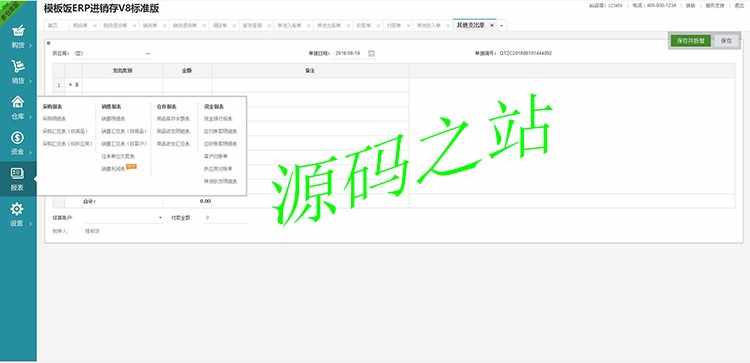
Task: Open 销售明细表 in the reports menu
Action: [x=113, y=118]
